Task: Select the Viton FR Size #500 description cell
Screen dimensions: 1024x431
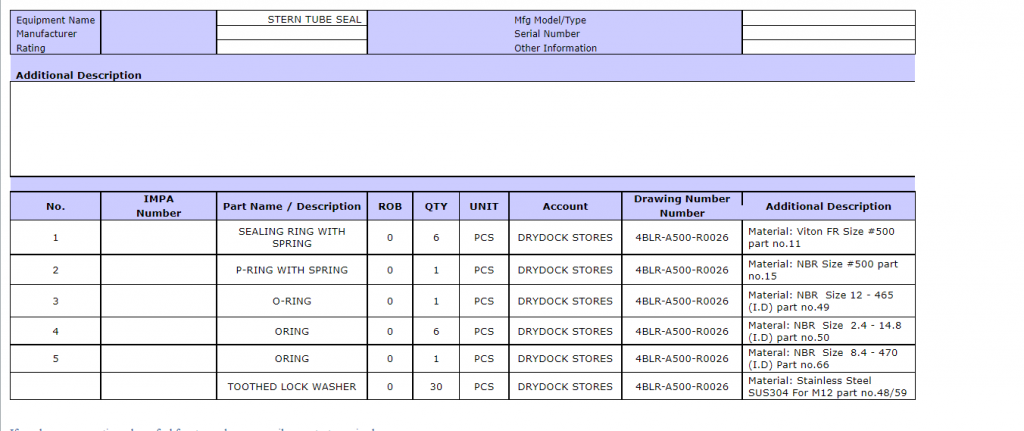Action: (828, 238)
